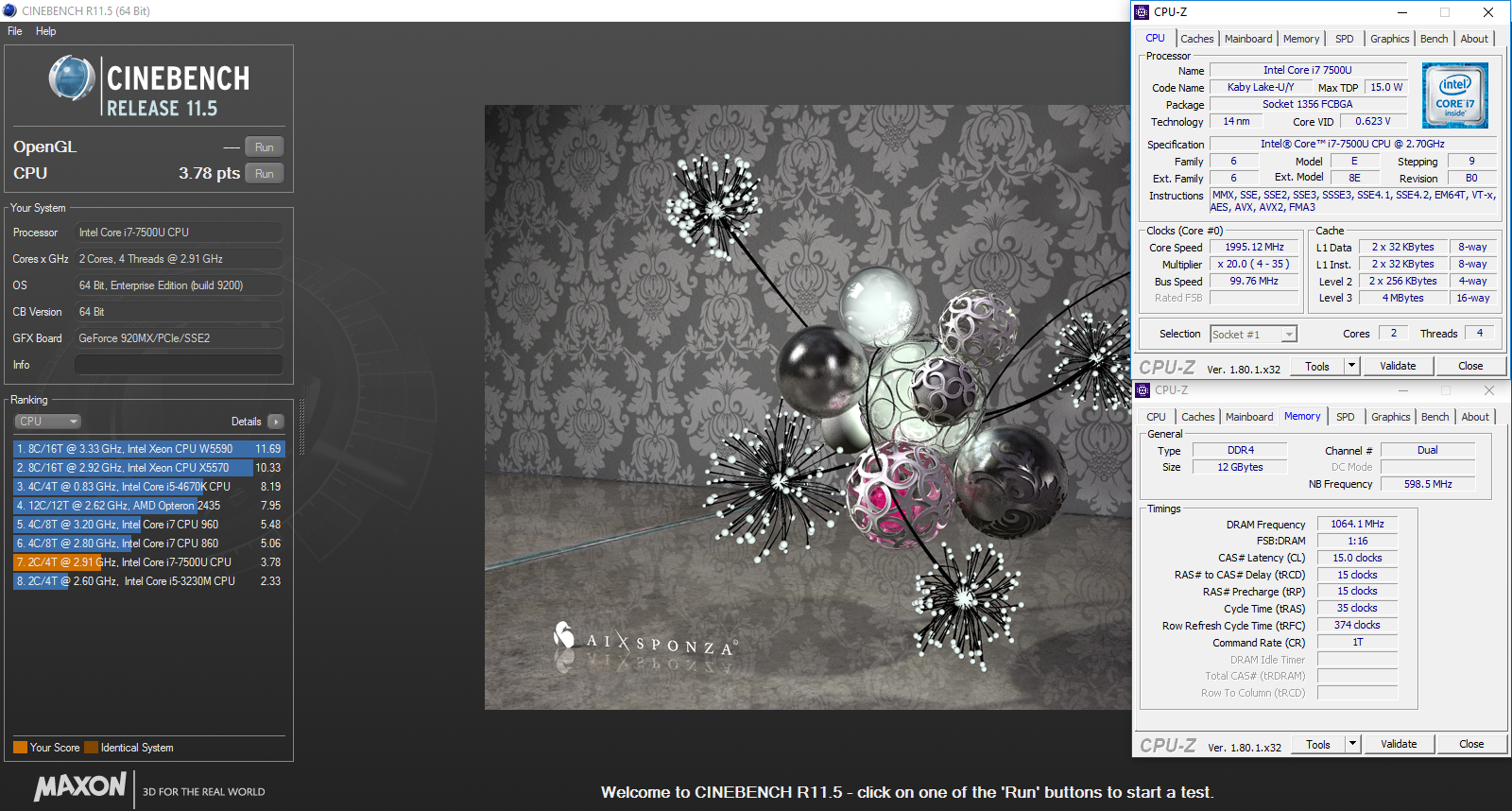The height and width of the screenshot is (811, 1512).
Task: Select ranking row Xeon CPU W5590
Action: pos(148,449)
